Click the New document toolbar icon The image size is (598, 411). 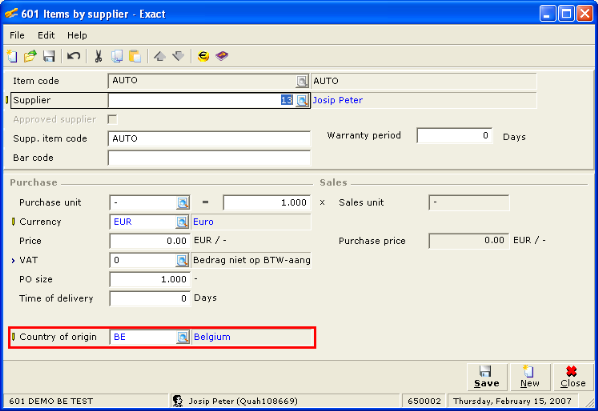(12, 56)
